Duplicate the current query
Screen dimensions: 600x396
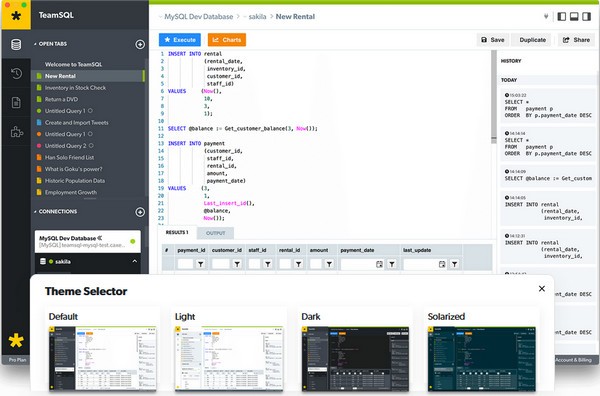(532, 40)
